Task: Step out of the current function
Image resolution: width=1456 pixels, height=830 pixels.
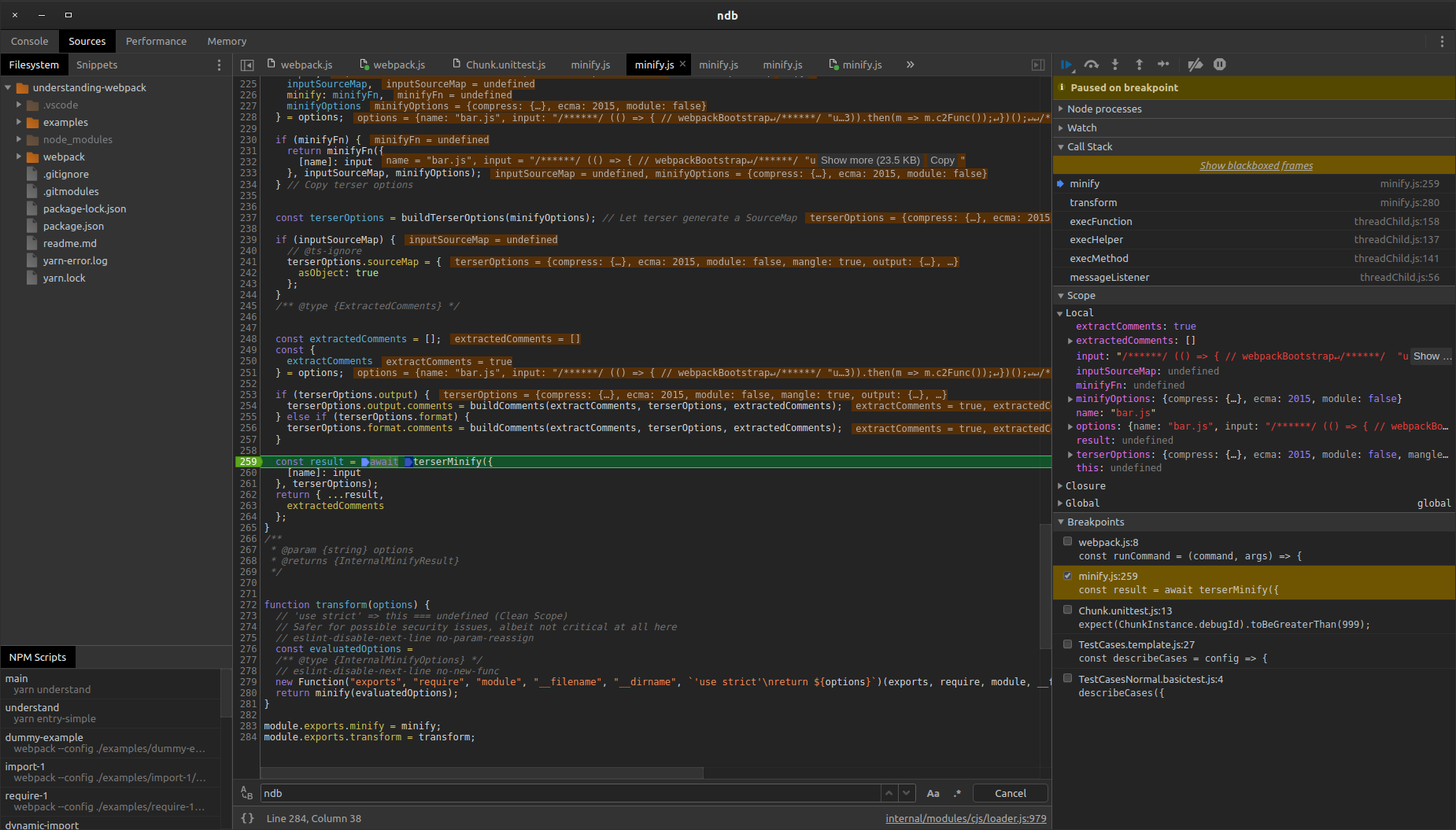Action: point(1140,65)
